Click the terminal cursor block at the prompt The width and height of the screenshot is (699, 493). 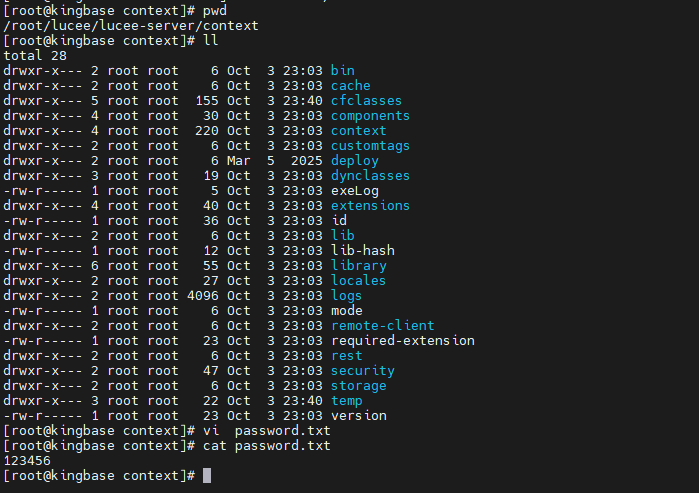207,475
